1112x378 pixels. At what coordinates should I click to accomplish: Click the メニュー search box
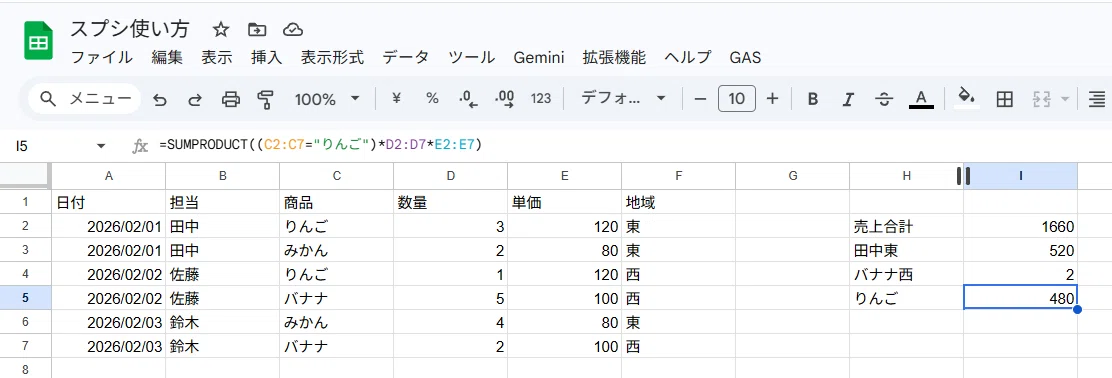[x=84, y=99]
